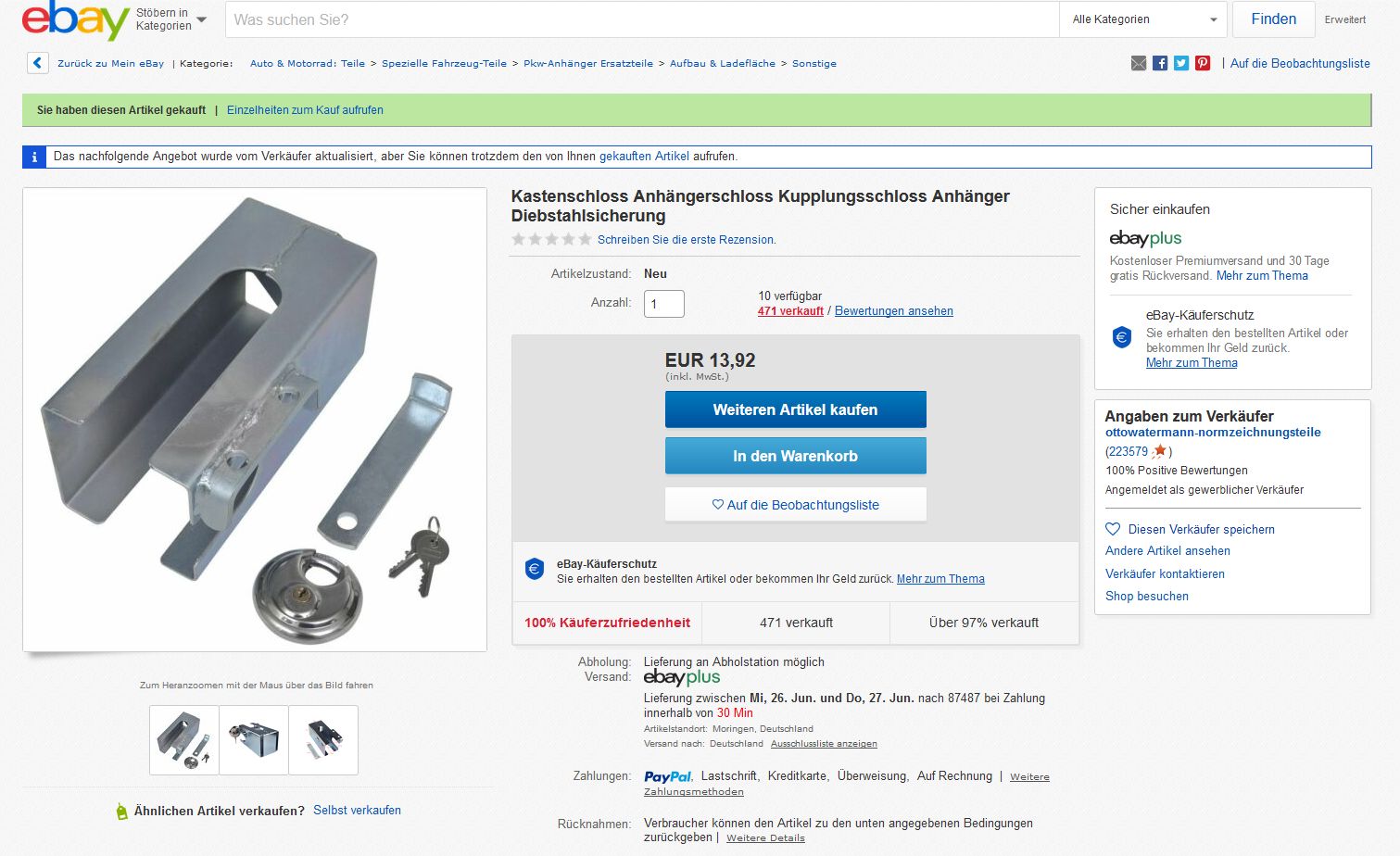This screenshot has width=1400, height=856.
Task: Share listing on Pinterest icon
Action: click(x=1203, y=63)
